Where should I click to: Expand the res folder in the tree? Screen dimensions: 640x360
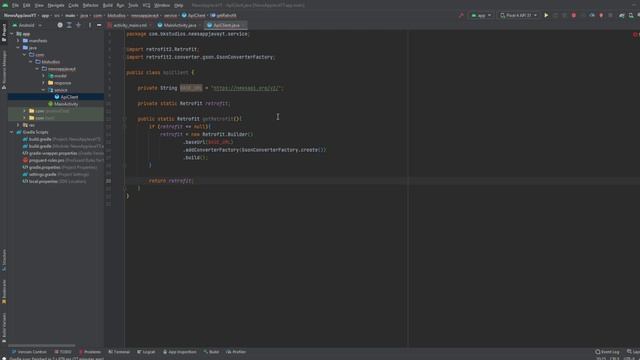pos(18,125)
